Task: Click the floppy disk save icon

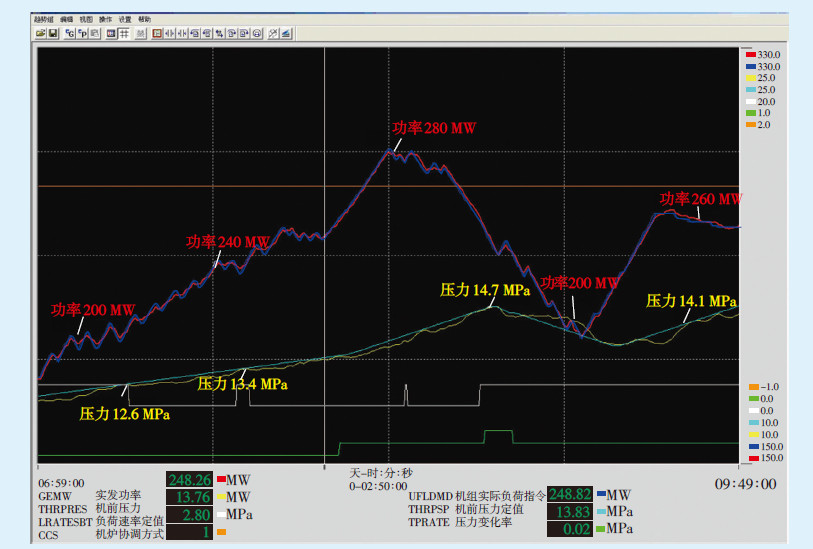Action: pyautogui.click(x=53, y=33)
